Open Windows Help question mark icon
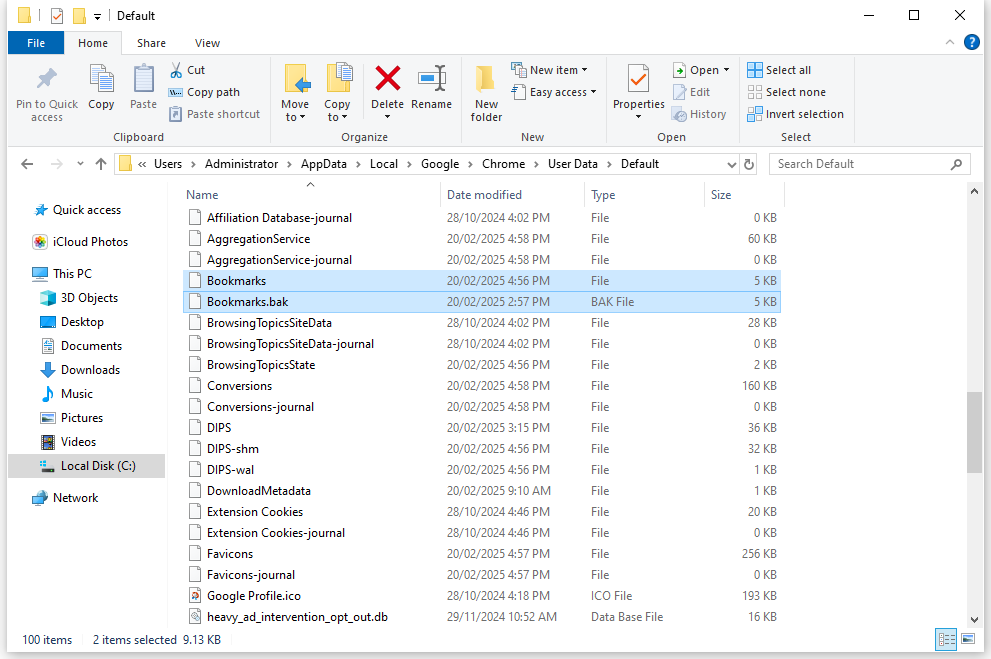 [971, 42]
